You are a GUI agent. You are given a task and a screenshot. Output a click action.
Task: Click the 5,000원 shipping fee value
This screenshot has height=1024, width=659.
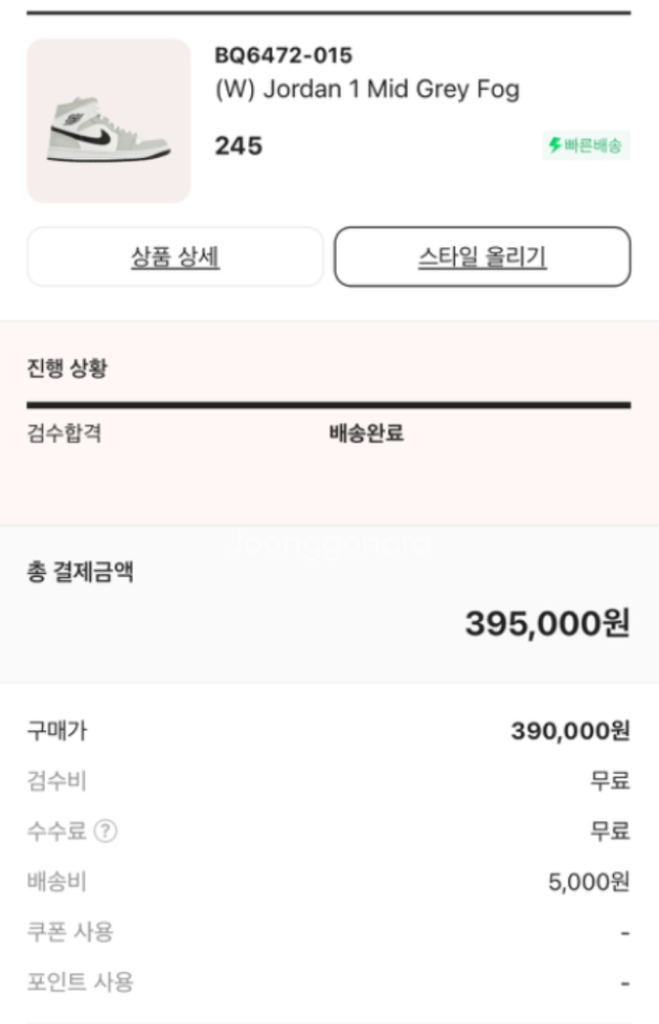[x=588, y=882]
